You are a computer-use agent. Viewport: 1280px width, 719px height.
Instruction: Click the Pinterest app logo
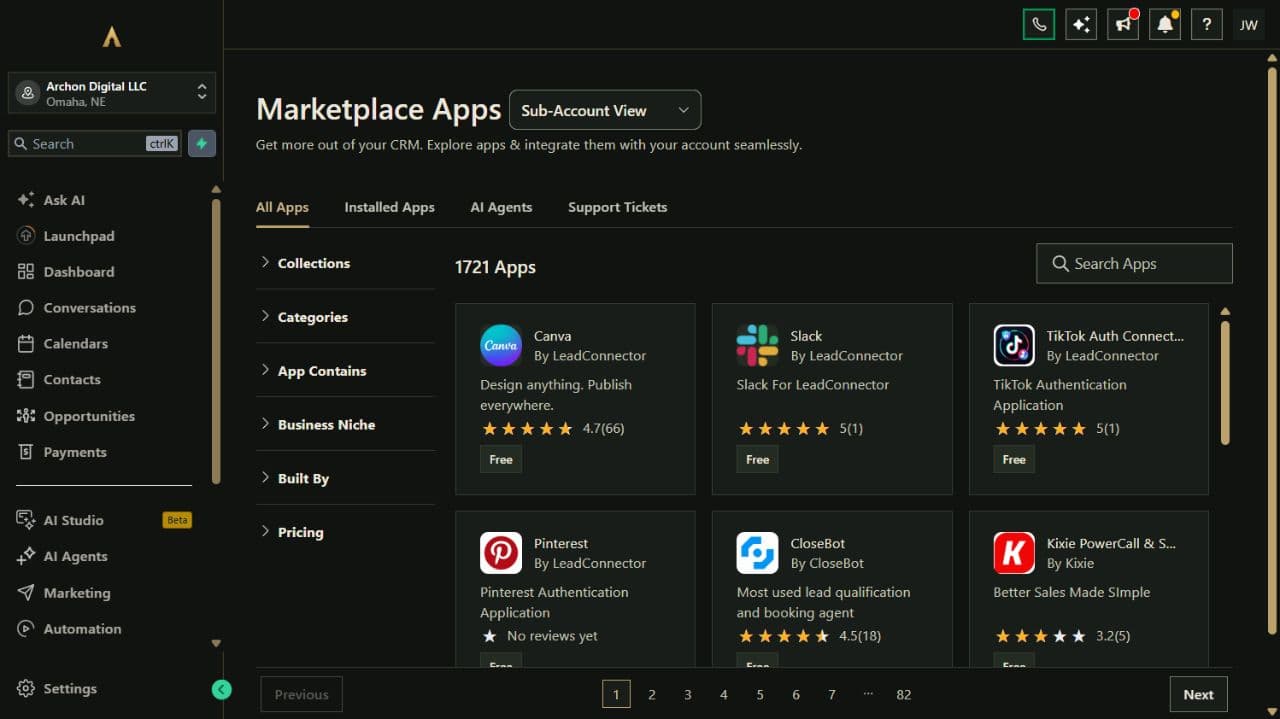[501, 553]
